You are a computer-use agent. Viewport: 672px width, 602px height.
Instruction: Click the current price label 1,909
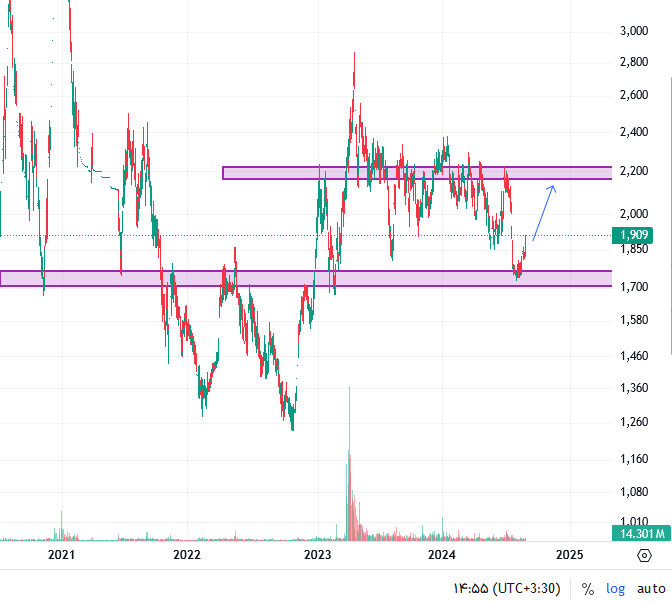[x=632, y=235]
